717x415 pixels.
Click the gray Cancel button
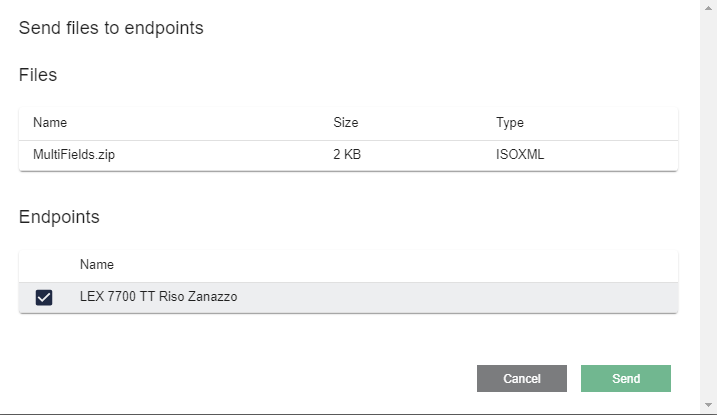[x=522, y=378]
